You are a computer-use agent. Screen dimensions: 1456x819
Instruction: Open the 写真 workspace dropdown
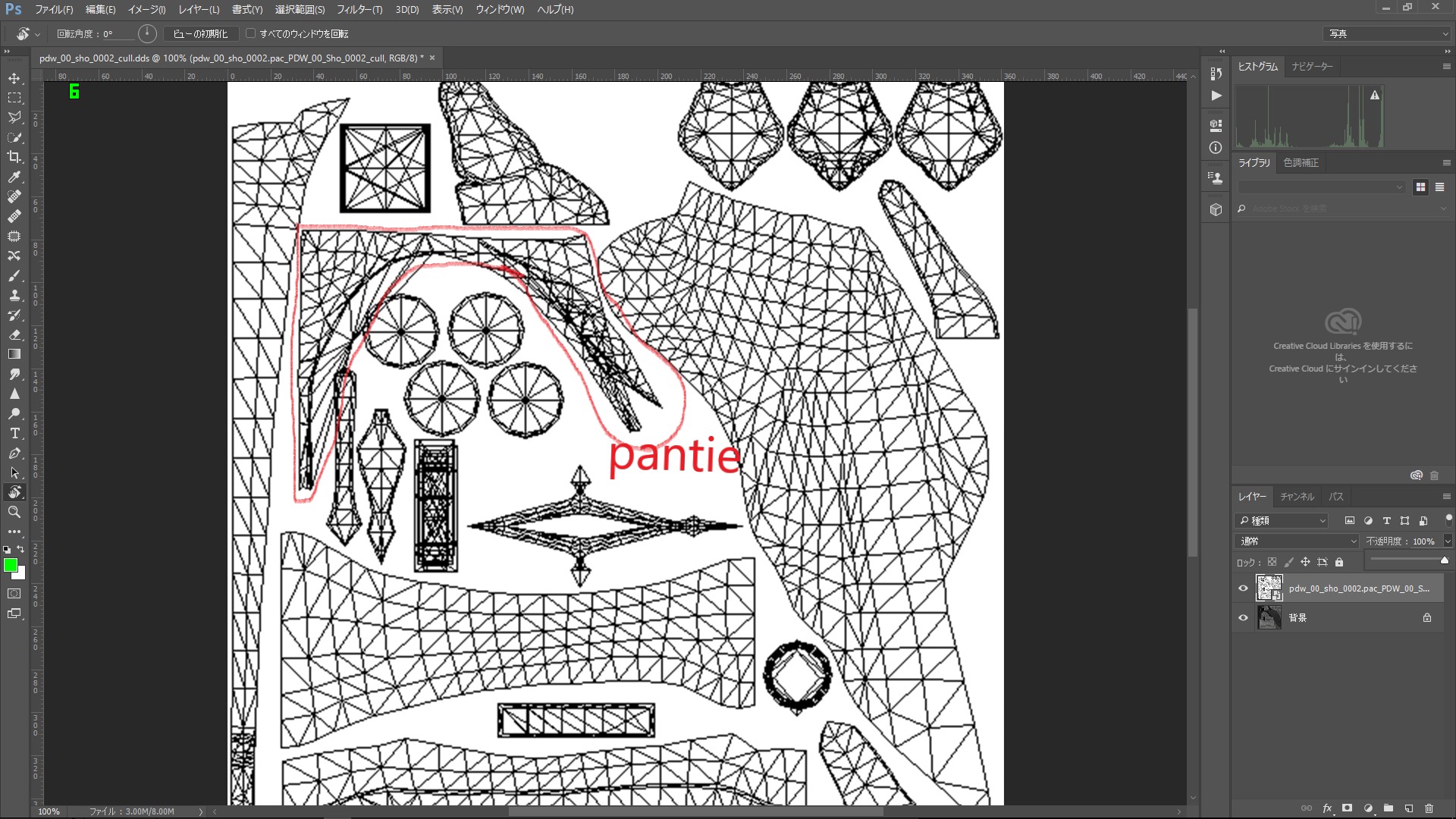pos(1387,33)
